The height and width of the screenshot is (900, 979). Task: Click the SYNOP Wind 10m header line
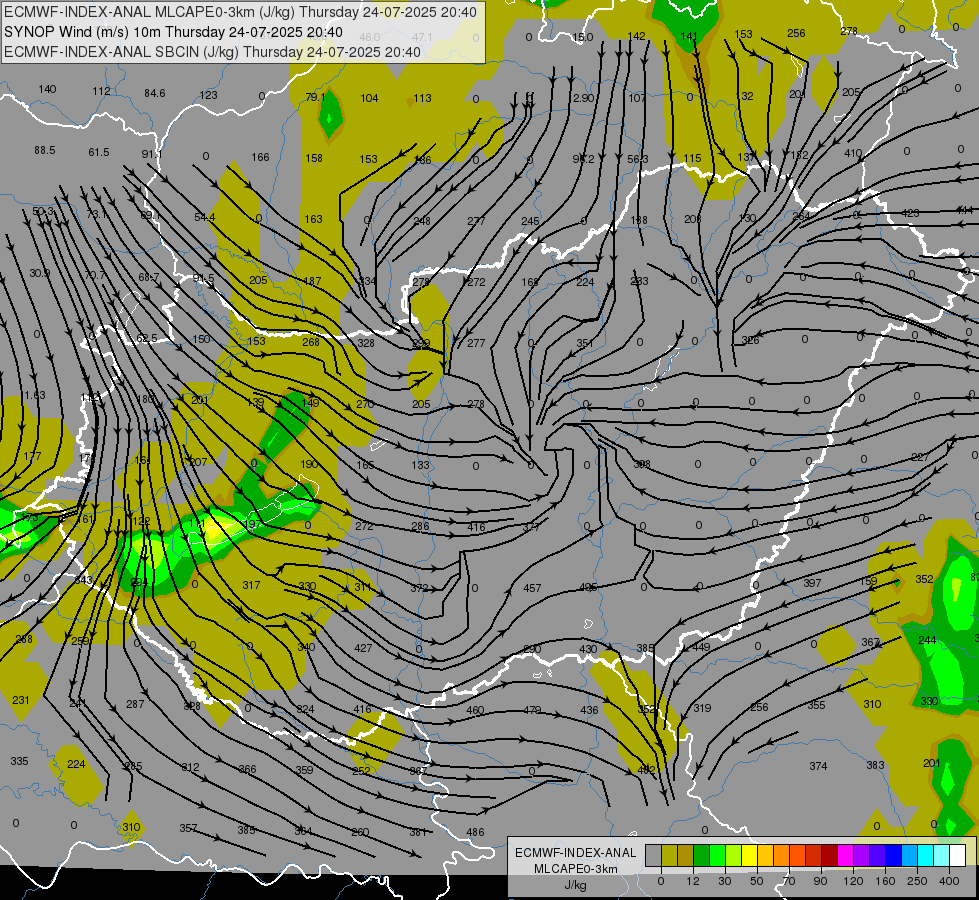pos(173,32)
